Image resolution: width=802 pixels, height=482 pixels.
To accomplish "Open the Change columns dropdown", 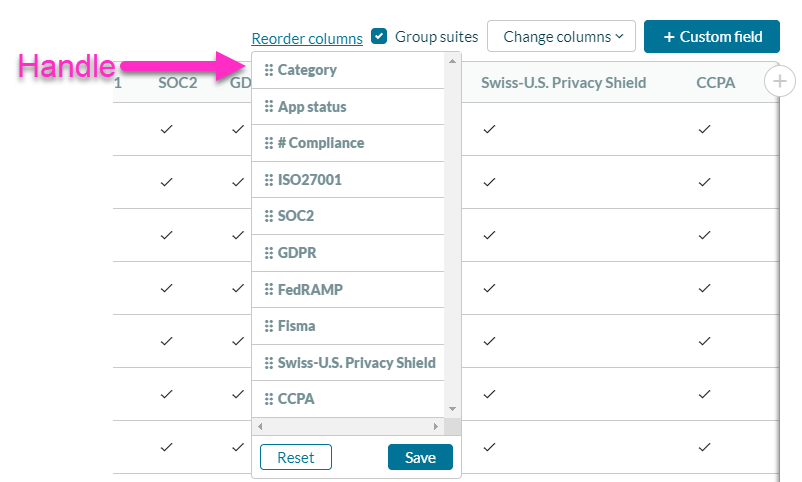I will pos(561,36).
